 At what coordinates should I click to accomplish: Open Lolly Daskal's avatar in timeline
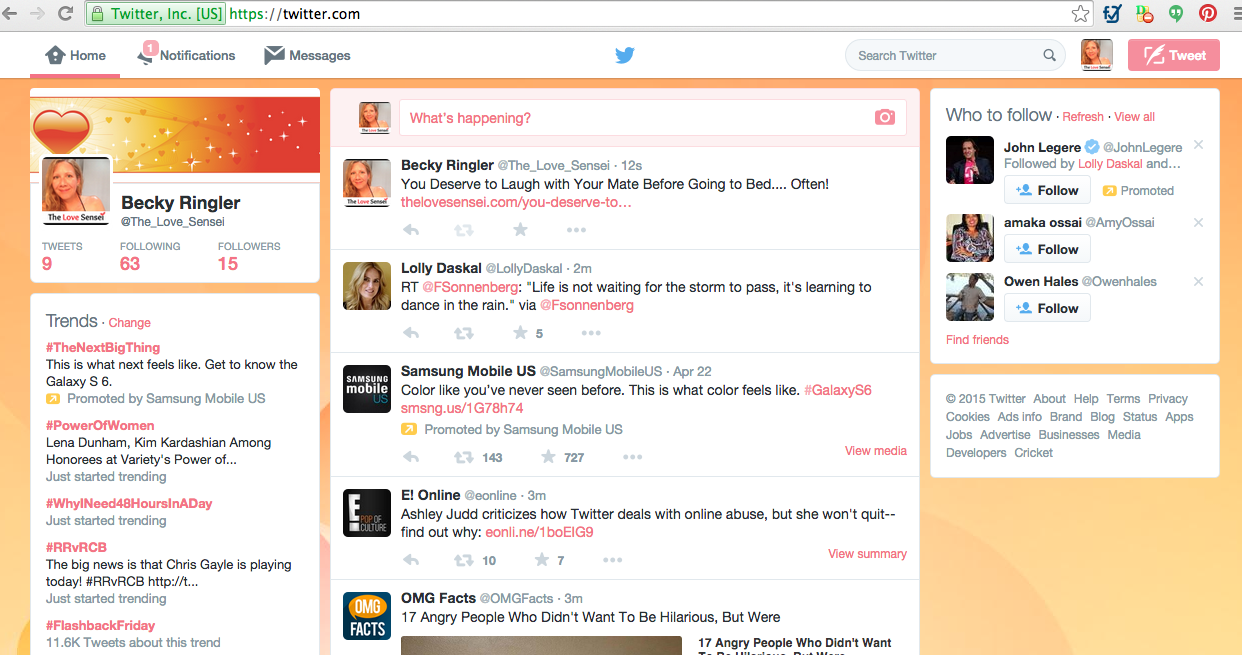pyautogui.click(x=367, y=286)
